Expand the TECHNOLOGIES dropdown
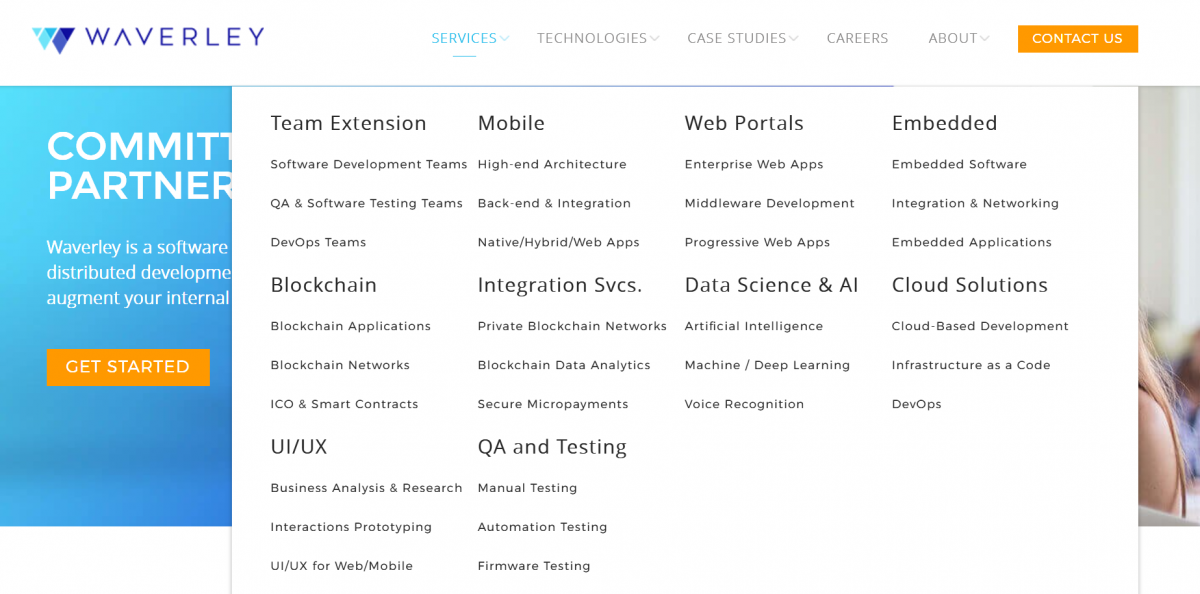The image size is (1200, 594). [591, 38]
